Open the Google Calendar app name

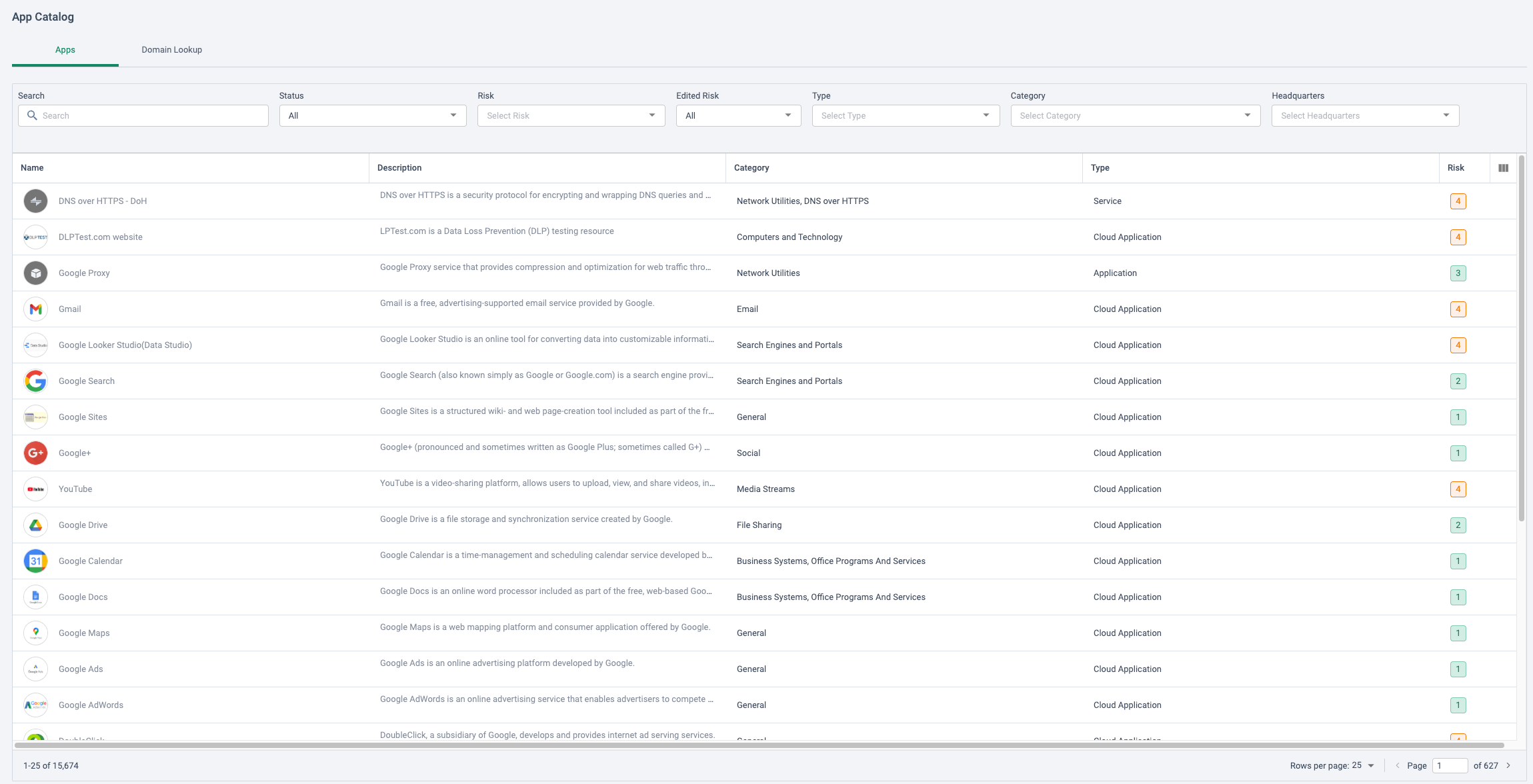pos(91,561)
